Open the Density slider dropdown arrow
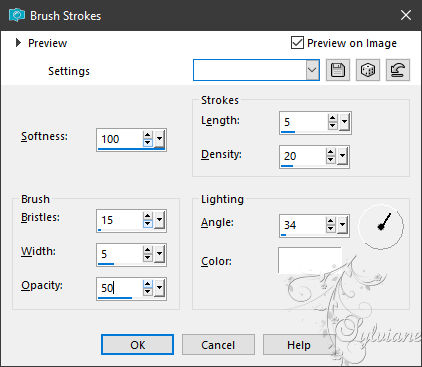 tap(342, 156)
